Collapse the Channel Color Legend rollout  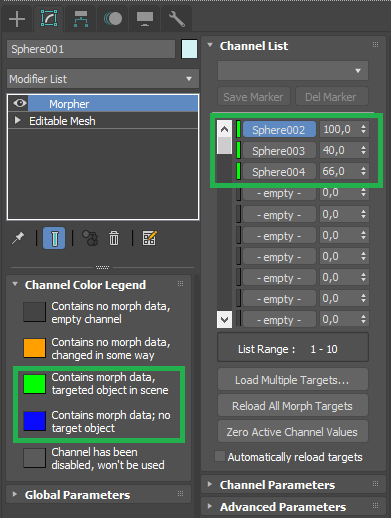(x=15, y=284)
